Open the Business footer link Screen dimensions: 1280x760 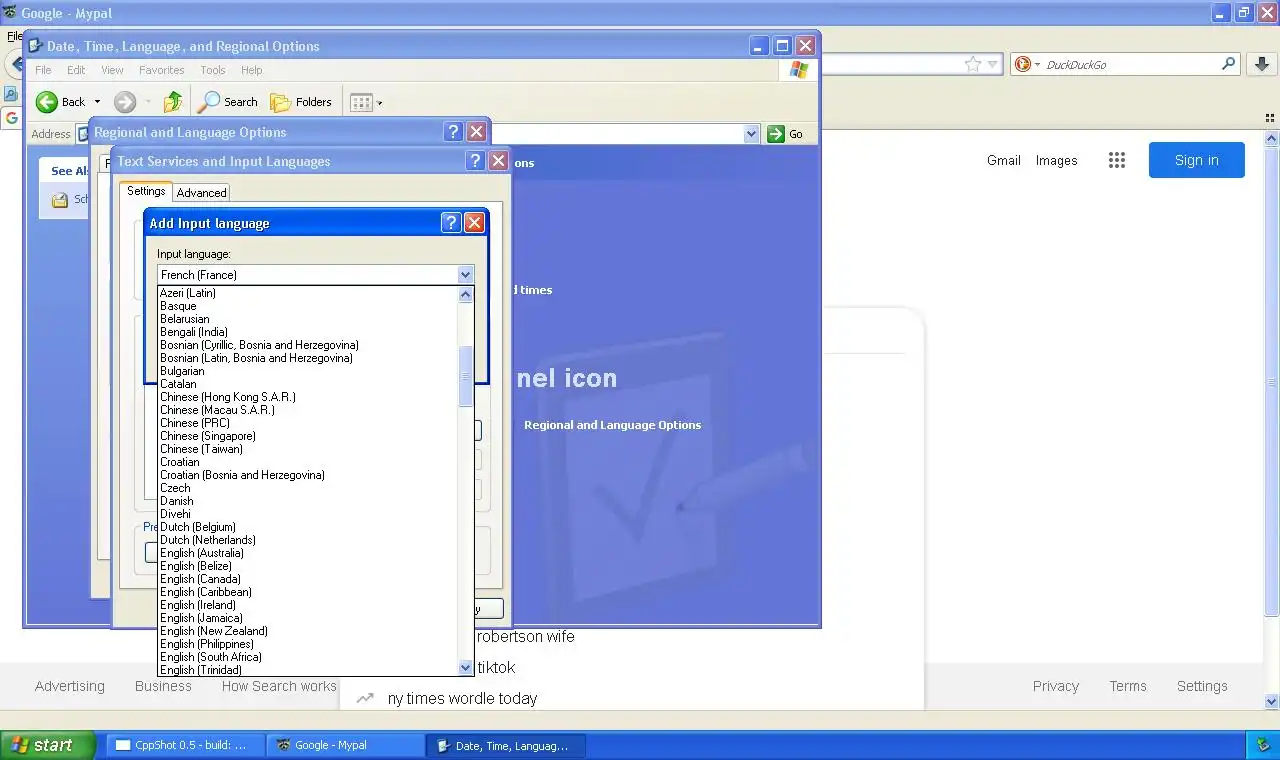click(163, 686)
